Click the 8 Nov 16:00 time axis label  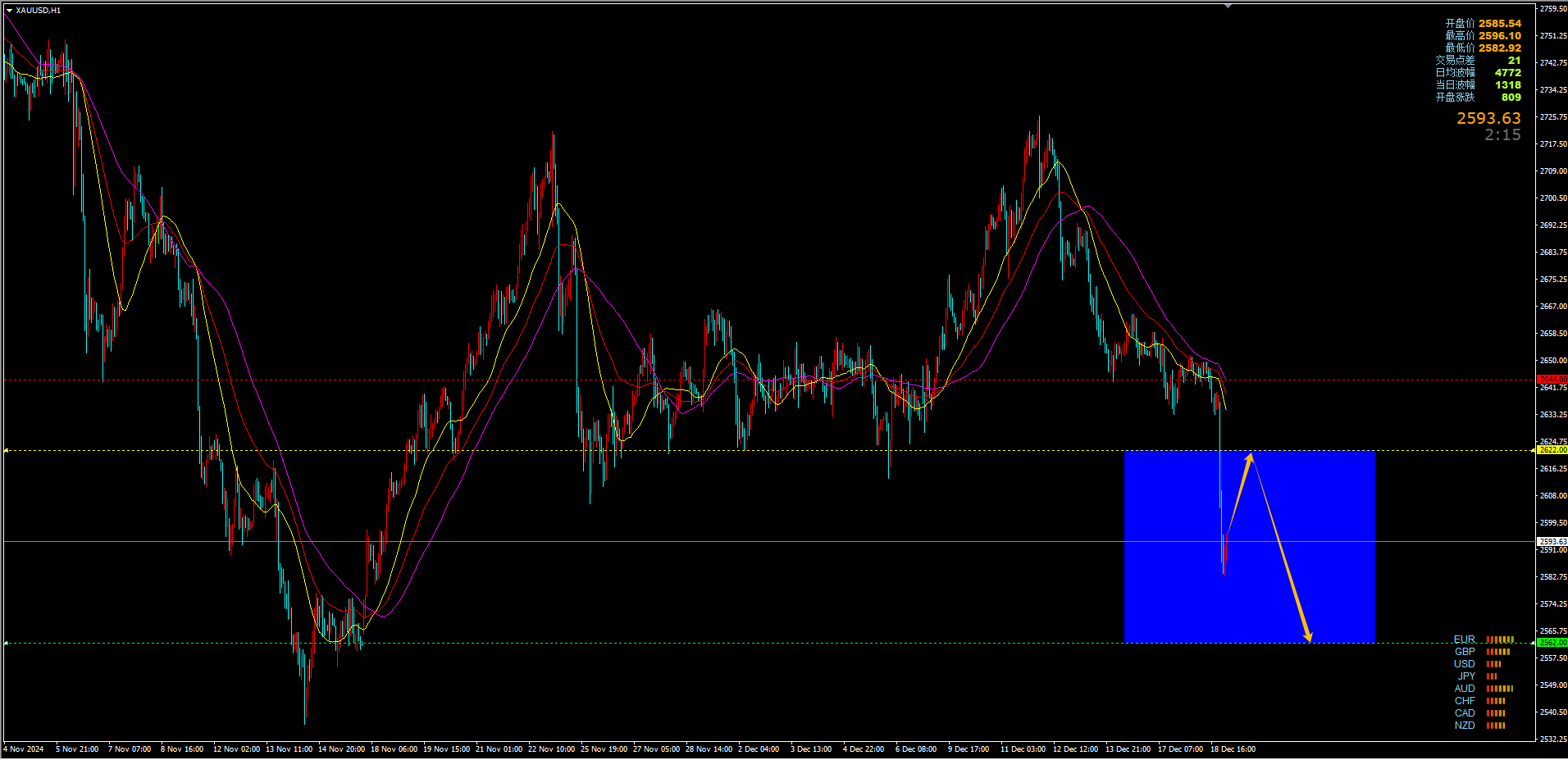click(x=182, y=749)
